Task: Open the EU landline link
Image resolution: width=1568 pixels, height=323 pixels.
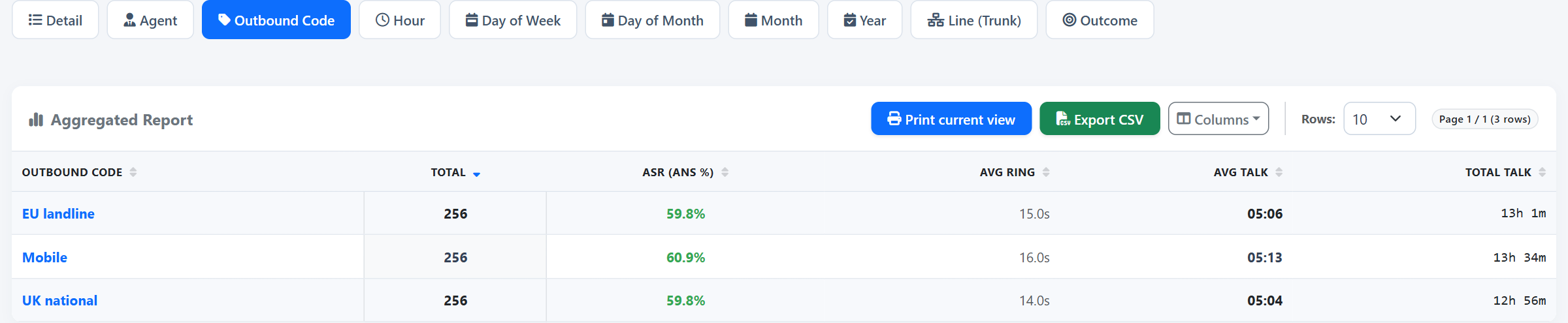Action: [58, 214]
